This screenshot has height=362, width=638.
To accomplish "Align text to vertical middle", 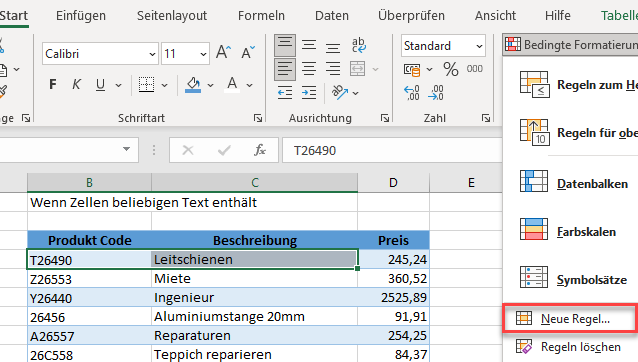I will coord(309,45).
